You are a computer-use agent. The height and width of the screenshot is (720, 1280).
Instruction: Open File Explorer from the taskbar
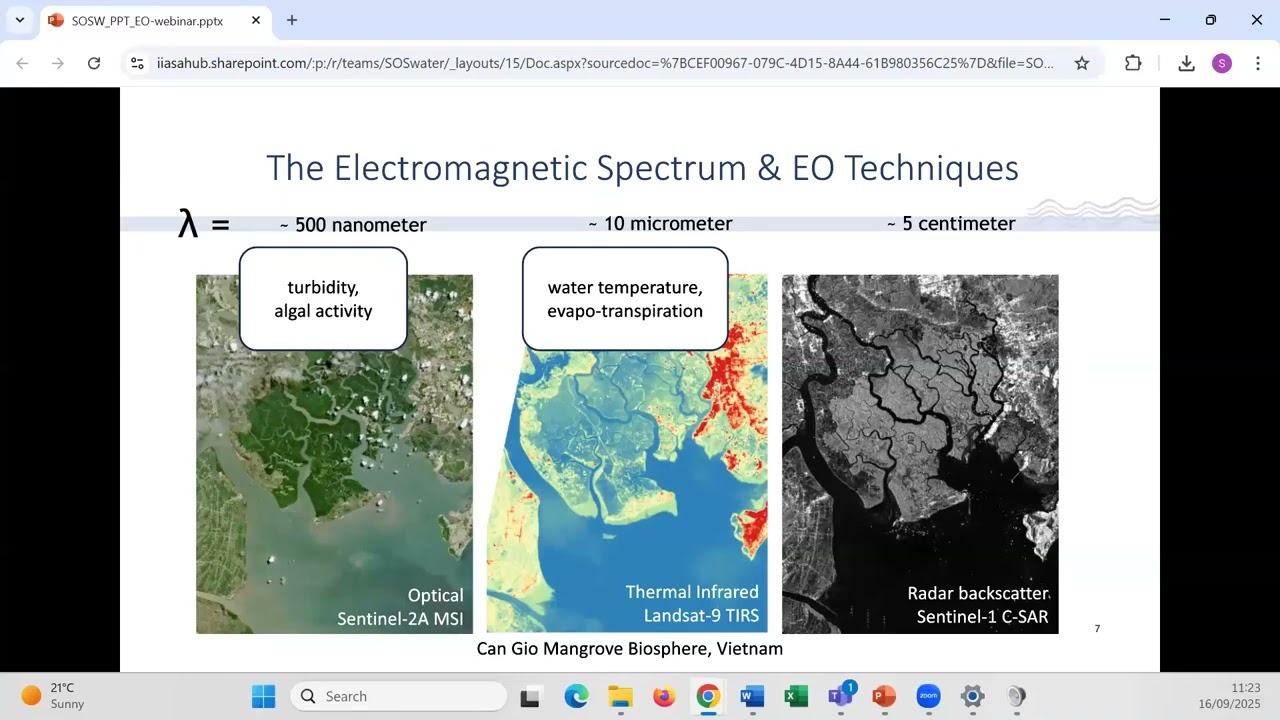pos(620,696)
